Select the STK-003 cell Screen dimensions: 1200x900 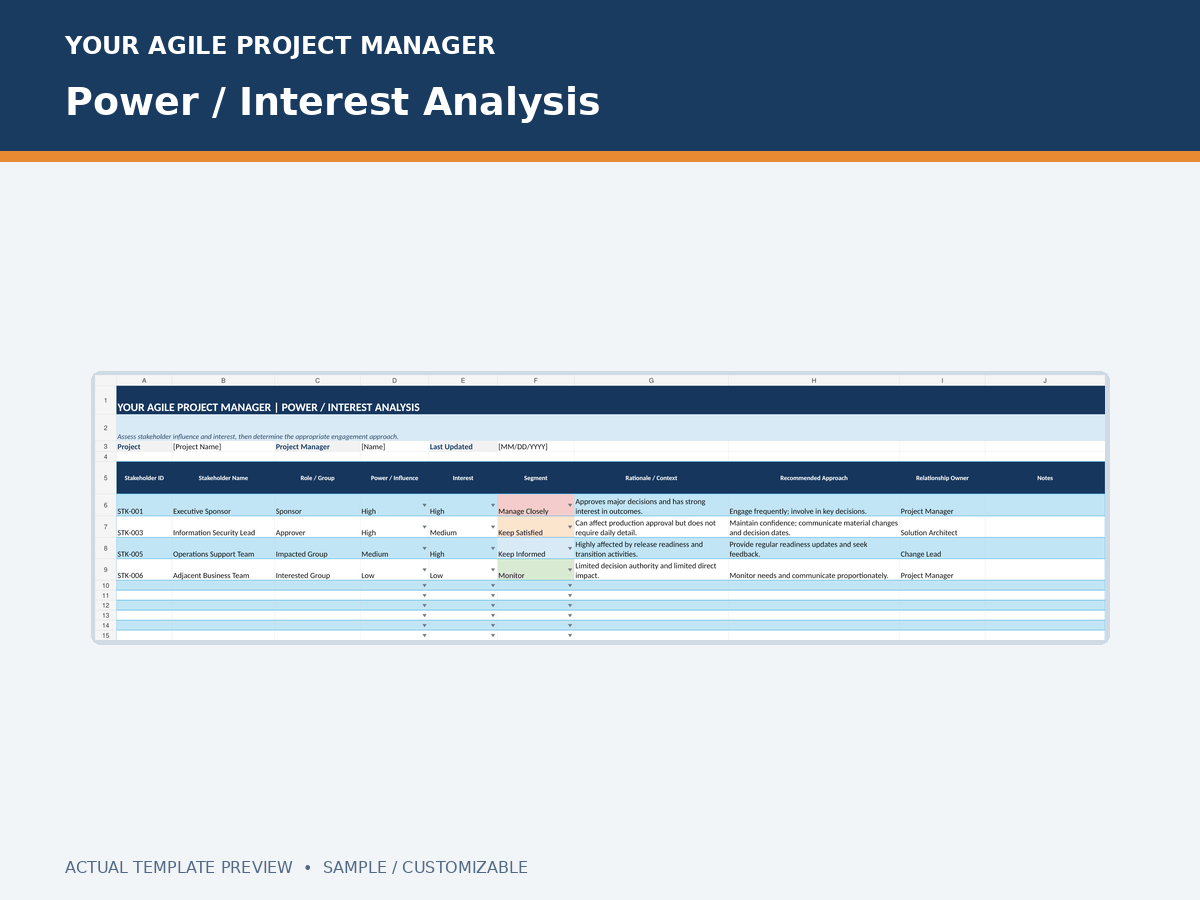pos(144,527)
